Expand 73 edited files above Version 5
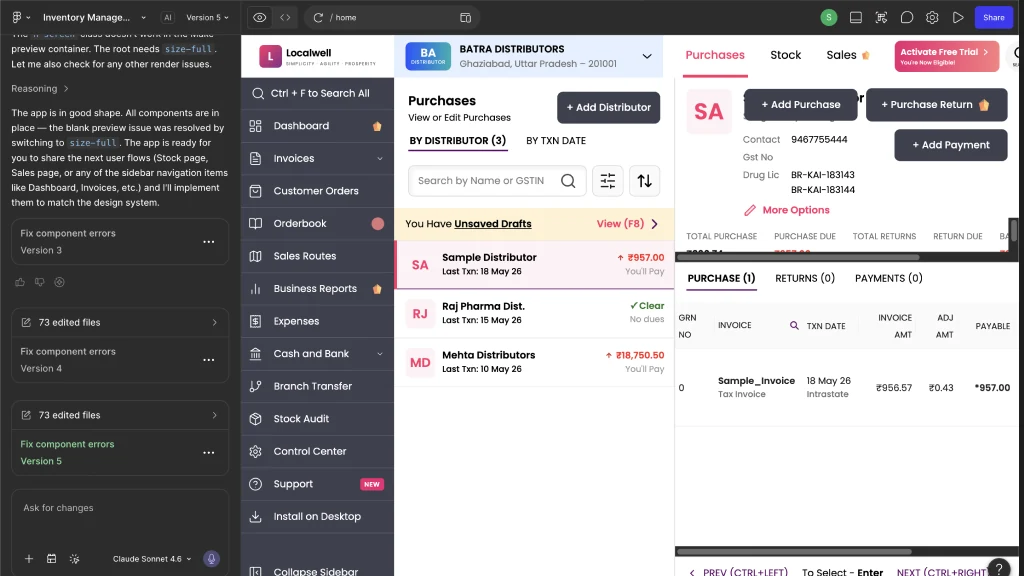Screen dimensions: 1024x576 [x=120, y=415]
